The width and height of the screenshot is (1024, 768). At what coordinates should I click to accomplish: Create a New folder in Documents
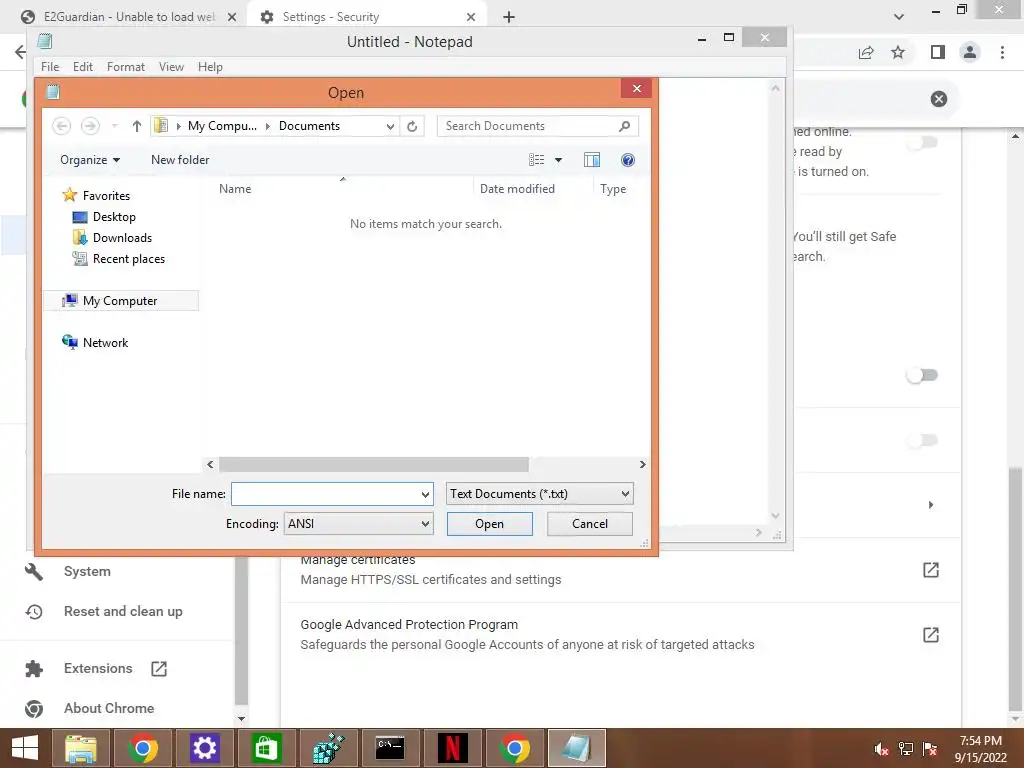pos(180,160)
